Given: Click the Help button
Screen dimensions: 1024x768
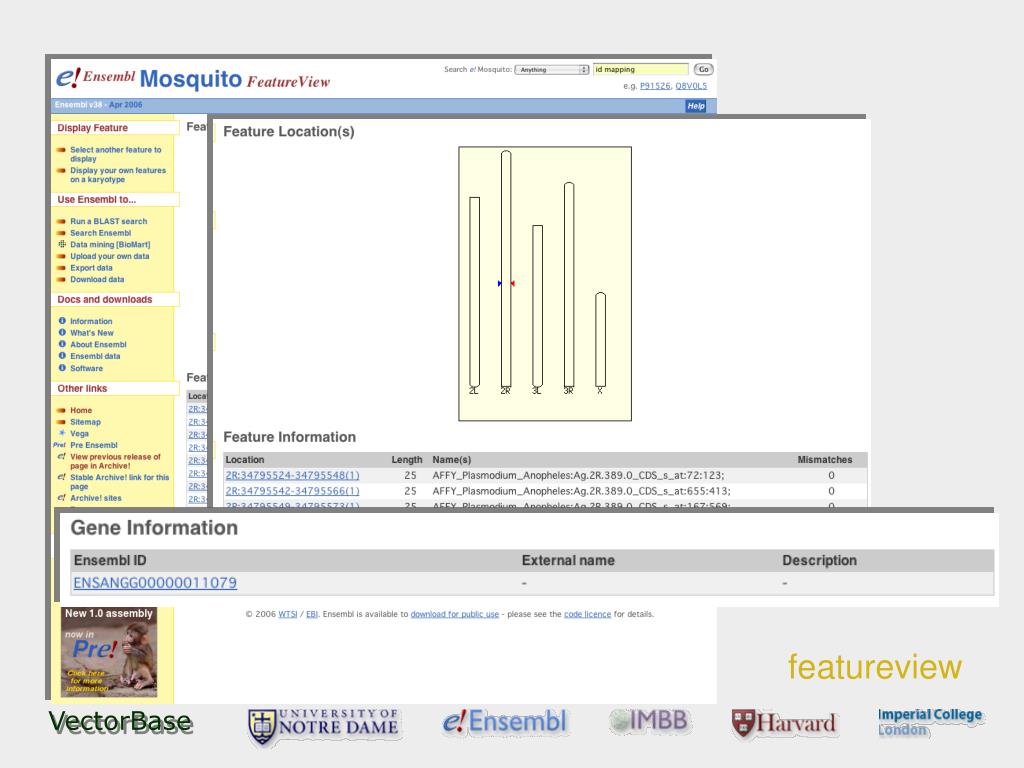Looking at the screenshot, I should tap(696, 106).
